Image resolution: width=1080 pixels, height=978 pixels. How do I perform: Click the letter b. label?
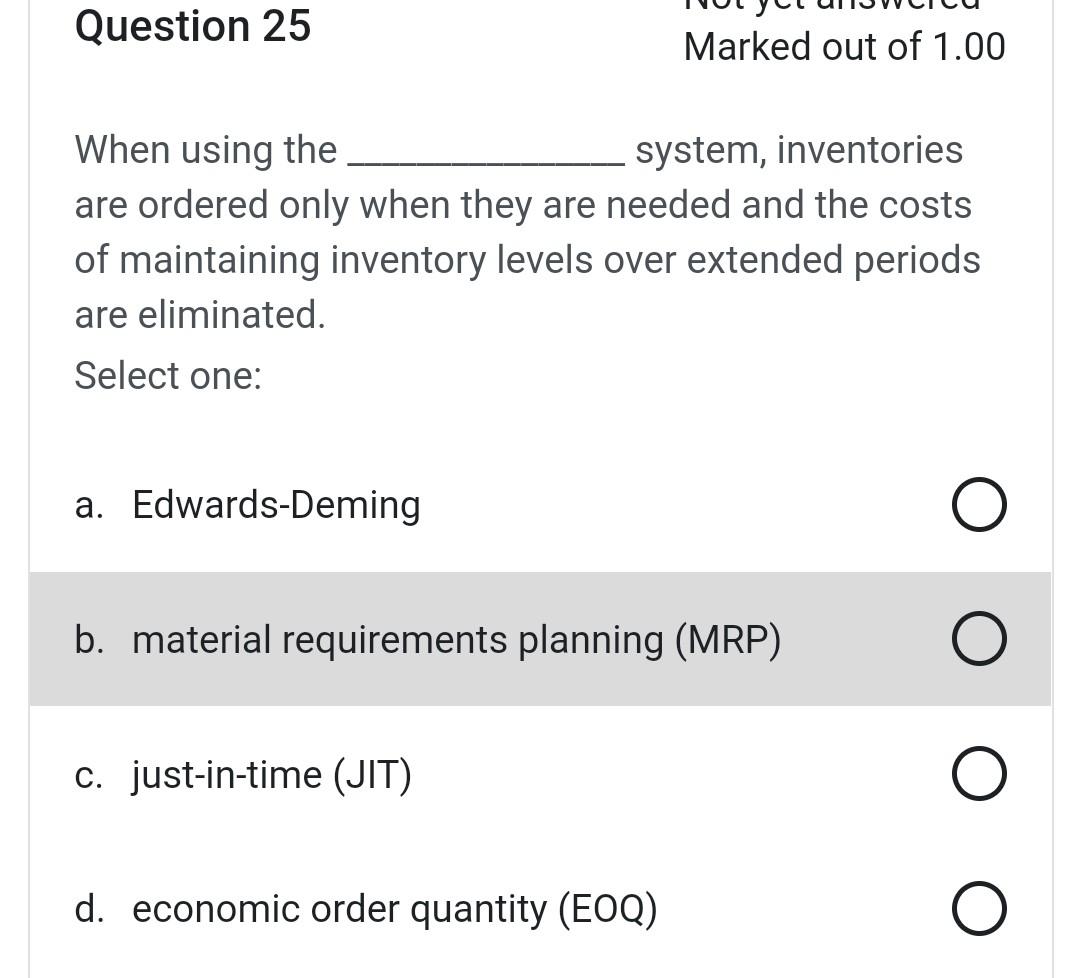point(89,638)
